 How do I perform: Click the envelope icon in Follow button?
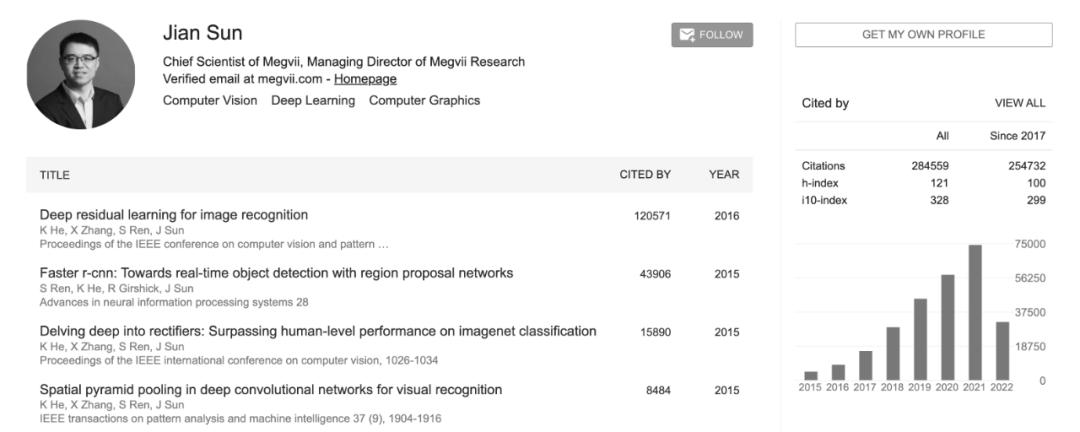(687, 35)
